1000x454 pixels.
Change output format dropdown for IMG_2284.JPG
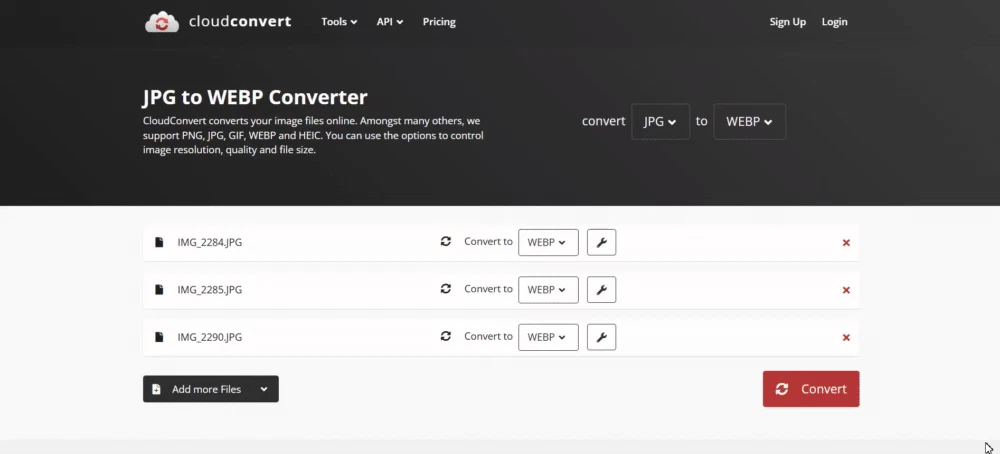[548, 242]
